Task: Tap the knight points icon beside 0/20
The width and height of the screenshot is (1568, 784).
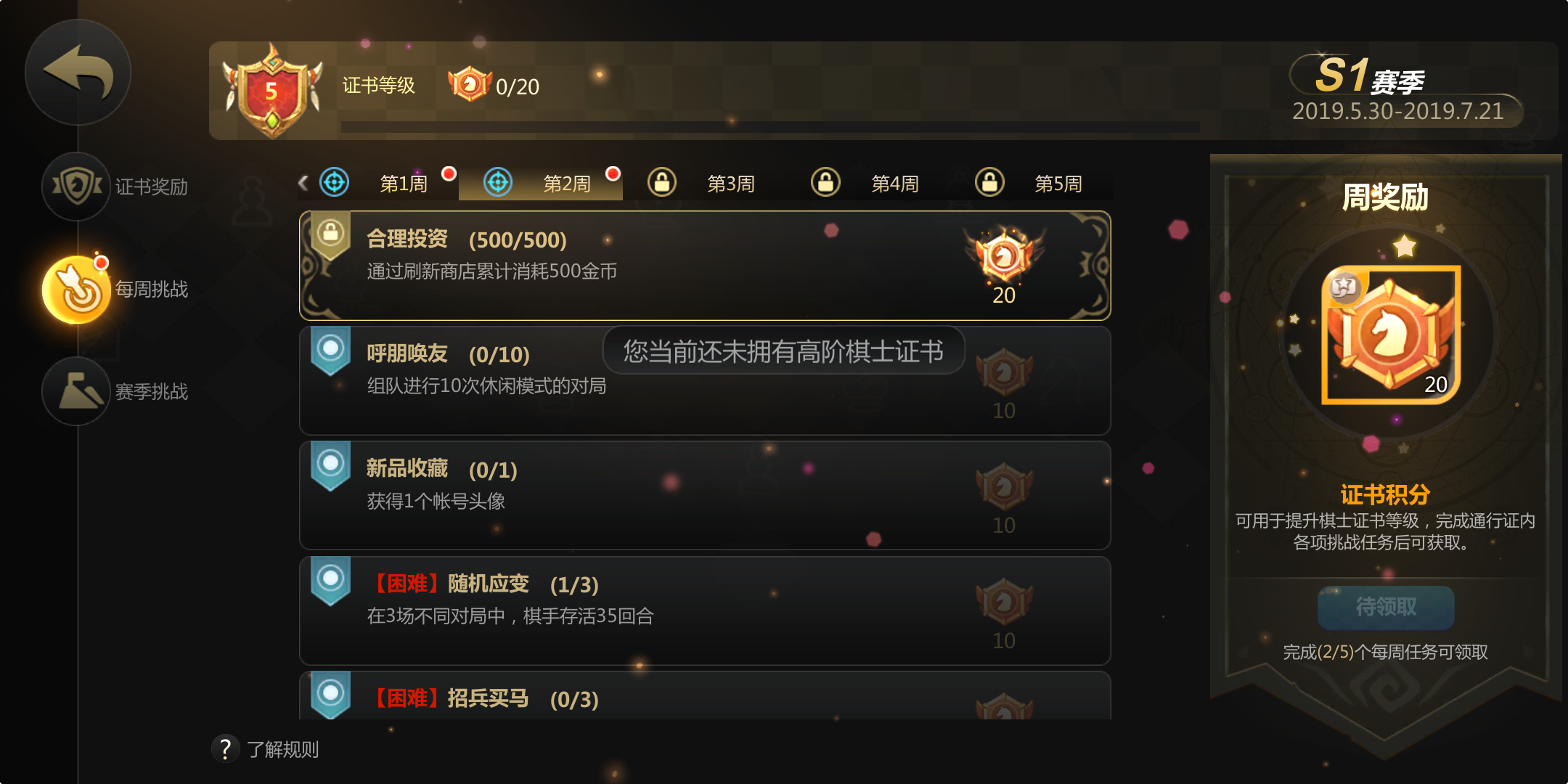Action: (469, 84)
